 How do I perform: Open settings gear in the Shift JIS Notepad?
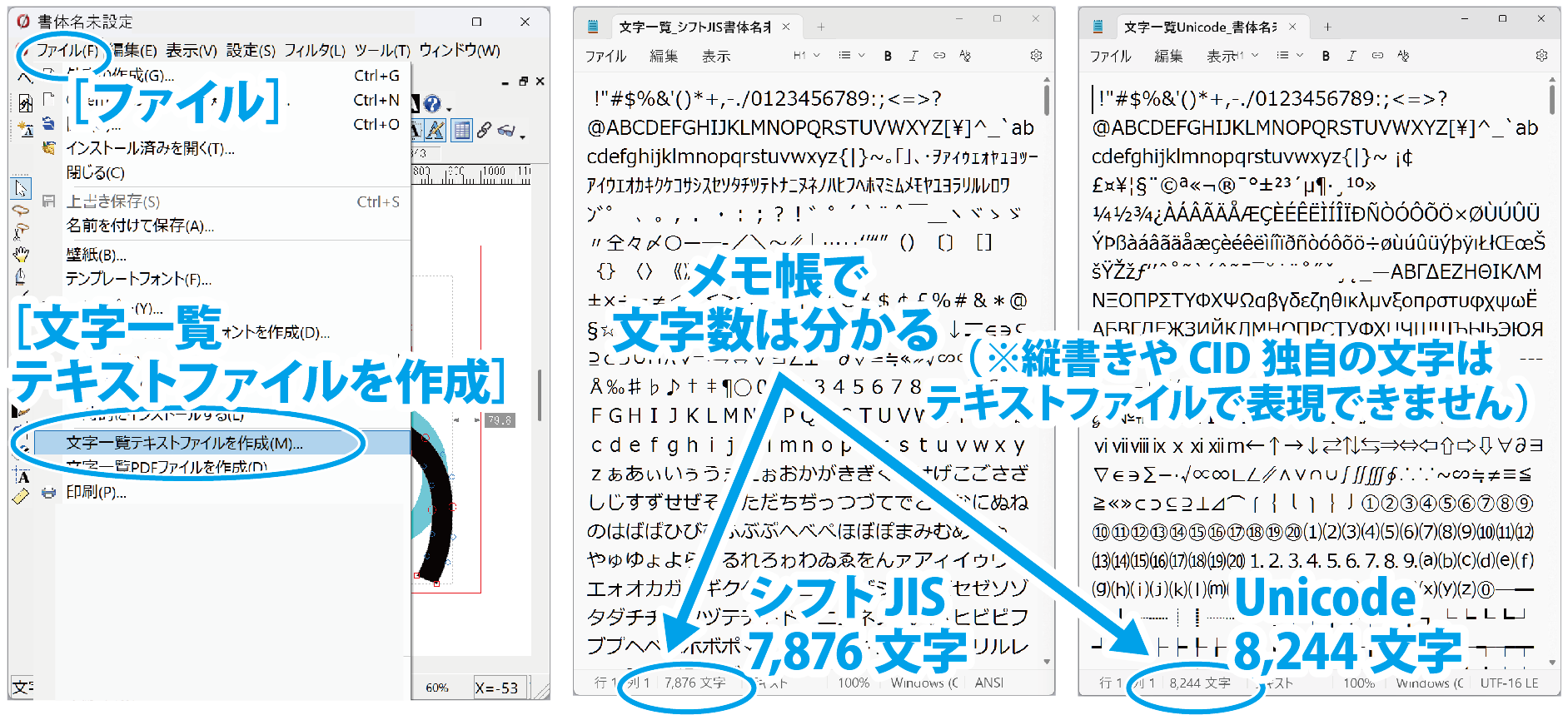pyautogui.click(x=1036, y=56)
